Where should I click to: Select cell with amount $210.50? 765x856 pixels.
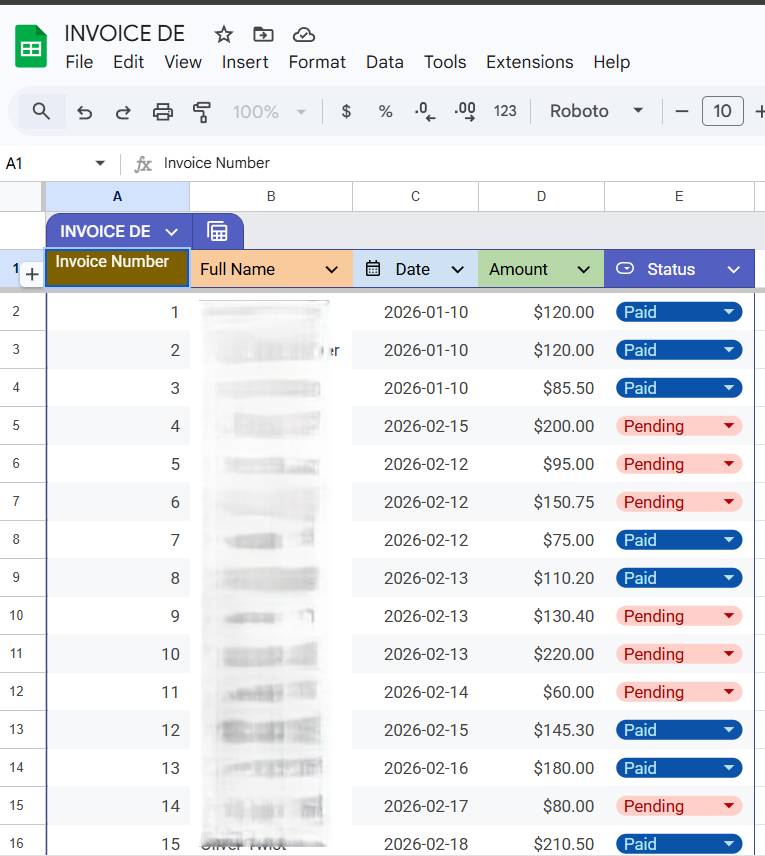tap(541, 841)
